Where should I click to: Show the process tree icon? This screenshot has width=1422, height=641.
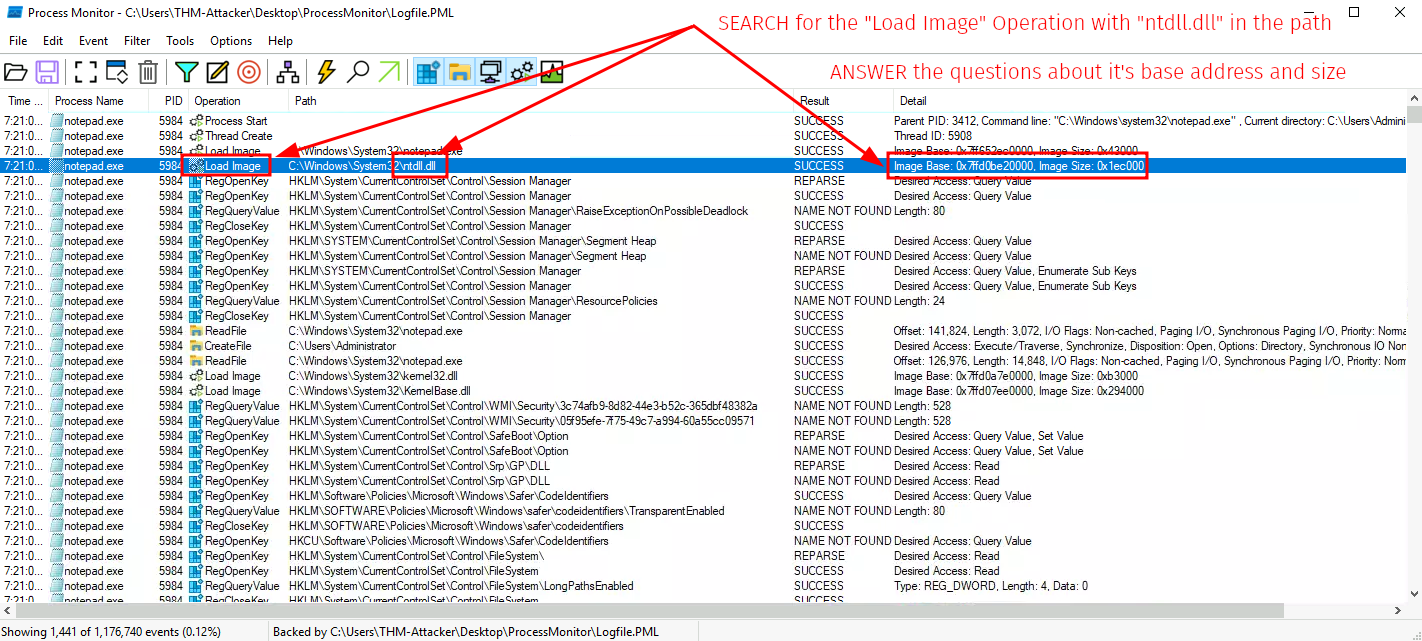tap(288, 72)
